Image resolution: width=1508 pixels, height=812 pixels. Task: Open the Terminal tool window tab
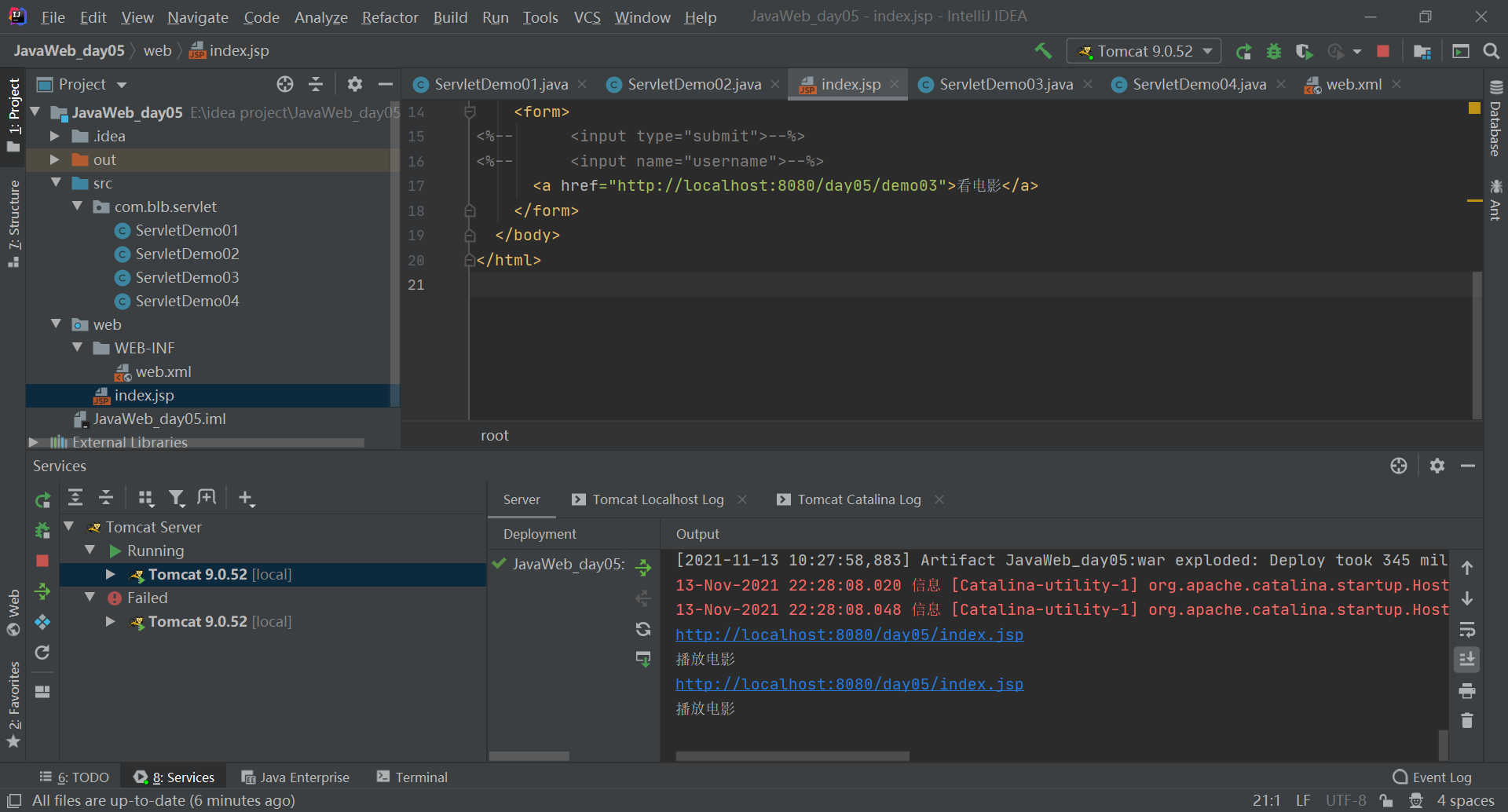point(412,777)
